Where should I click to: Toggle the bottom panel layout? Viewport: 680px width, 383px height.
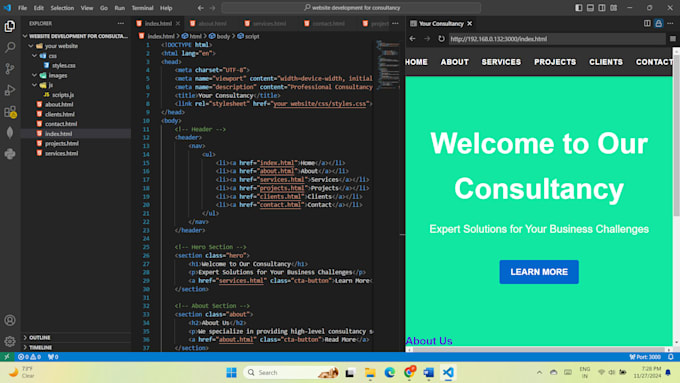coord(590,8)
